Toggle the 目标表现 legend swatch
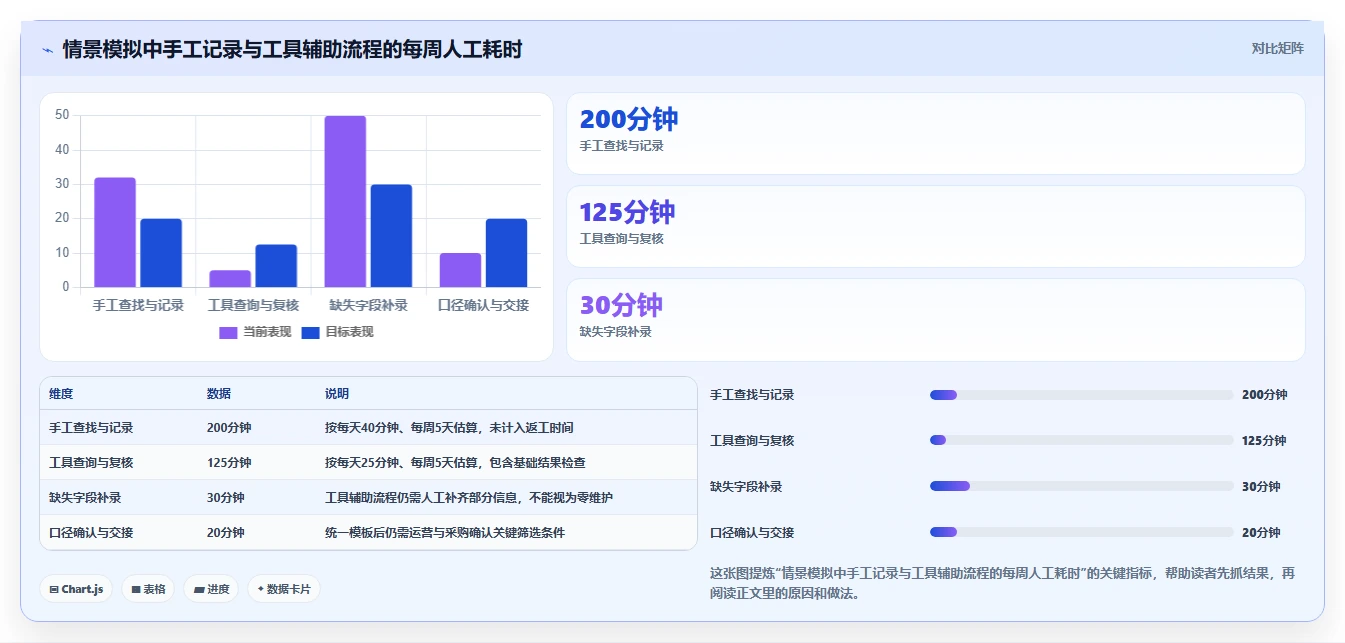The image size is (1345, 643). point(310,332)
